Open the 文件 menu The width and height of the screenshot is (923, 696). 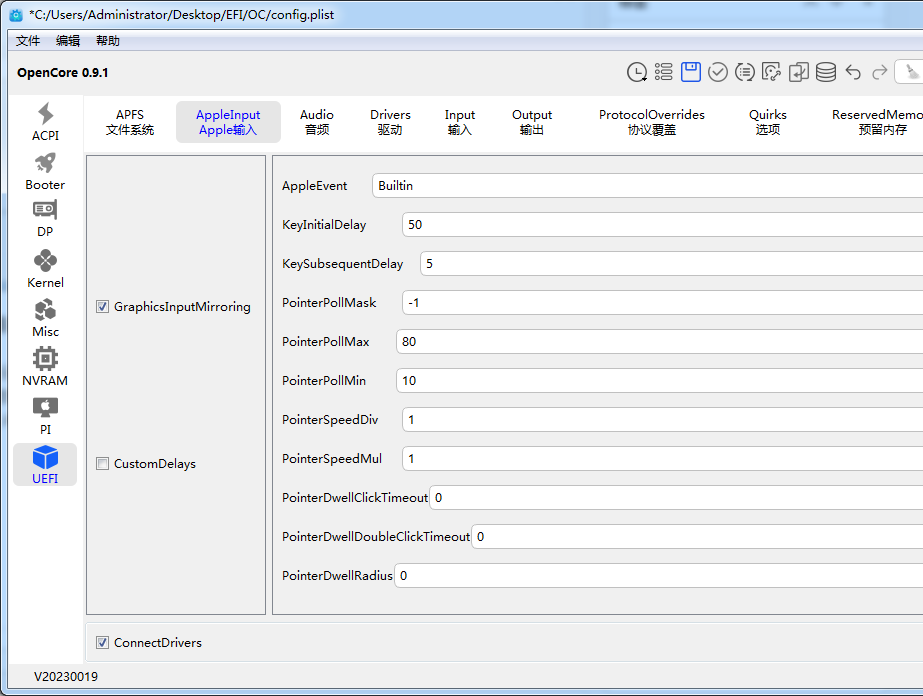(28, 41)
